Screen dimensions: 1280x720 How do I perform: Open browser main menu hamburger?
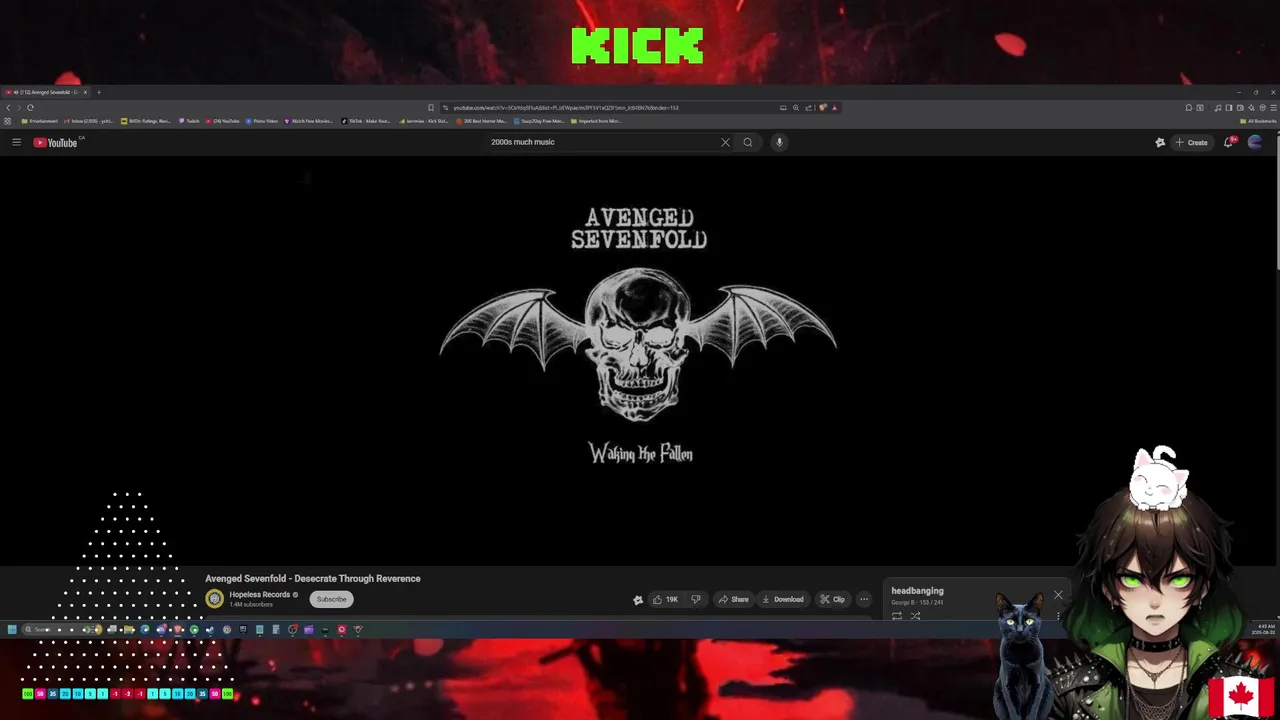point(1274,107)
